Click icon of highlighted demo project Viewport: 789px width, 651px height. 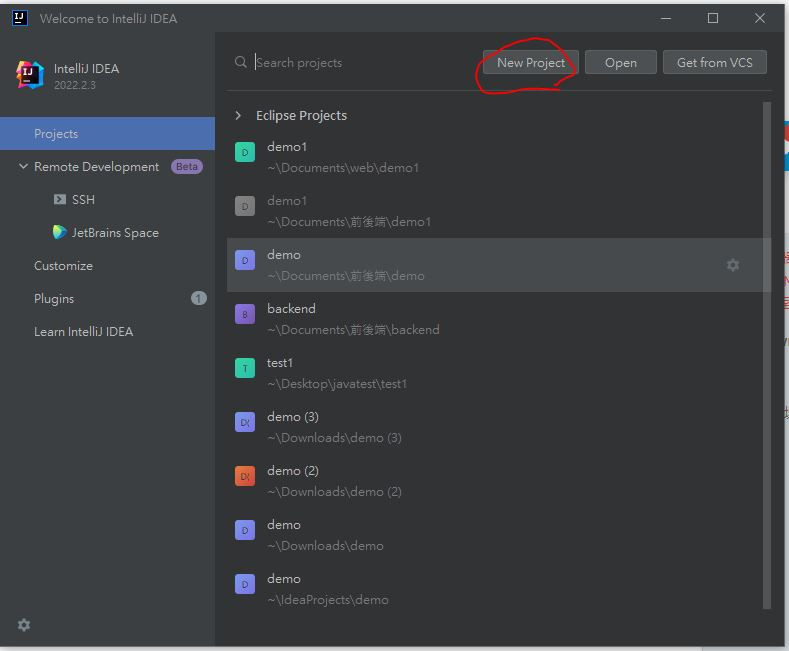click(245, 260)
